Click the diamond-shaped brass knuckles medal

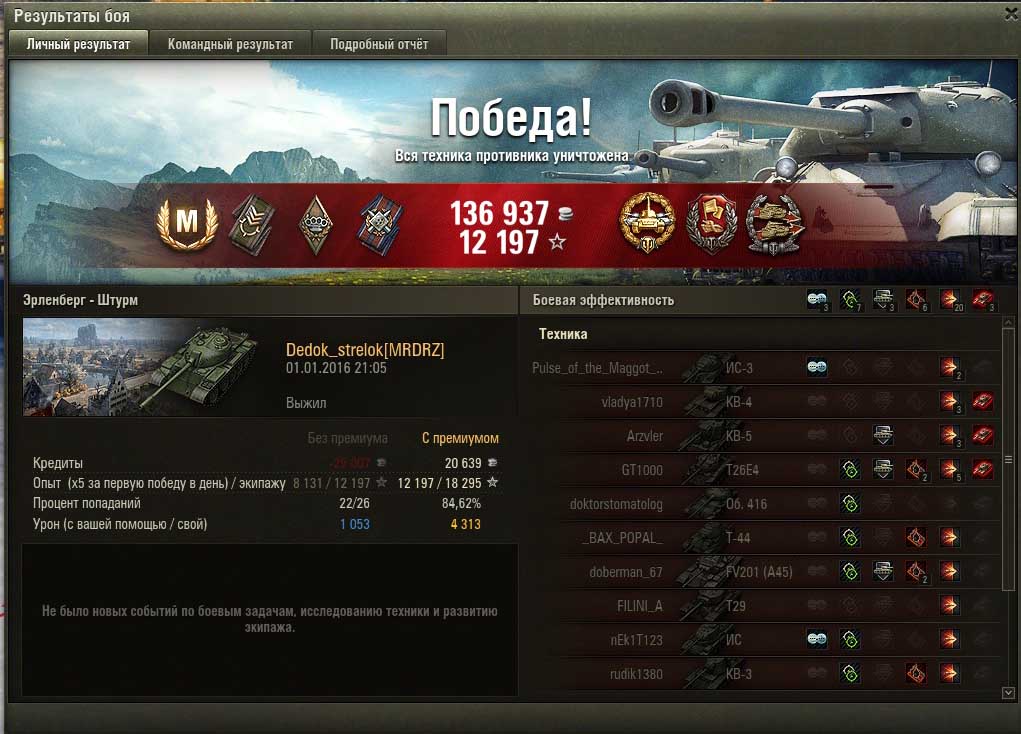(x=316, y=225)
